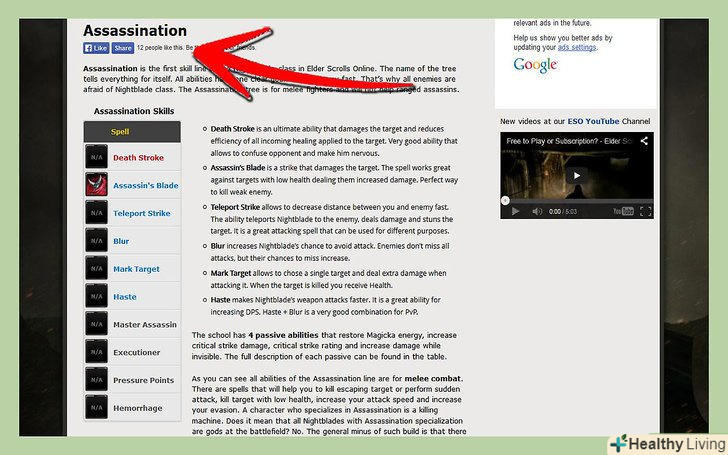Click the Hemorrhage N/A icon
728x455 pixels.
tap(97, 408)
